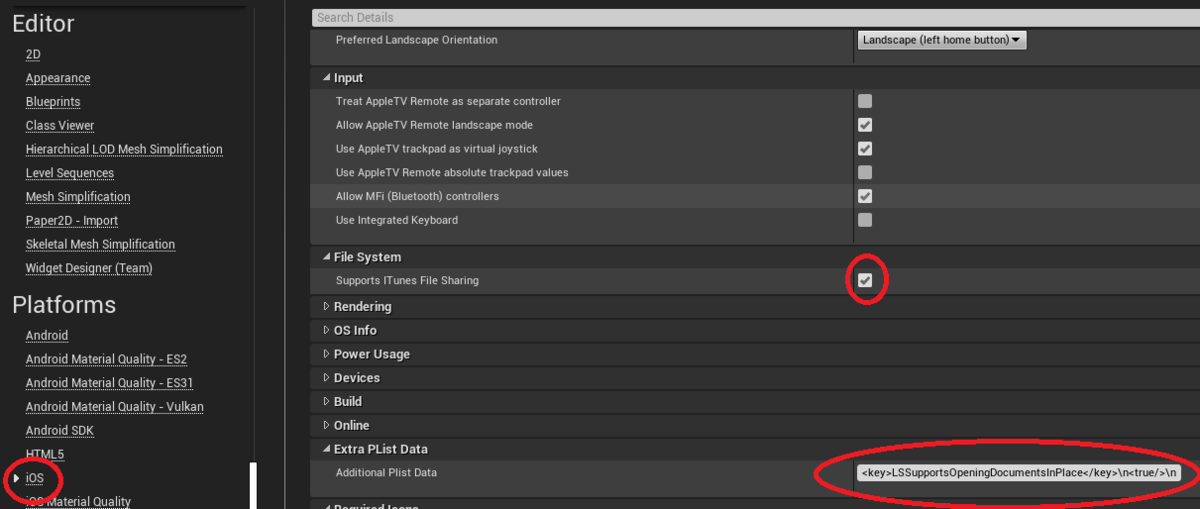Click the 'Preferred Landscape Orientation' label
Image resolution: width=1200 pixels, height=509 pixels.
click(416, 40)
